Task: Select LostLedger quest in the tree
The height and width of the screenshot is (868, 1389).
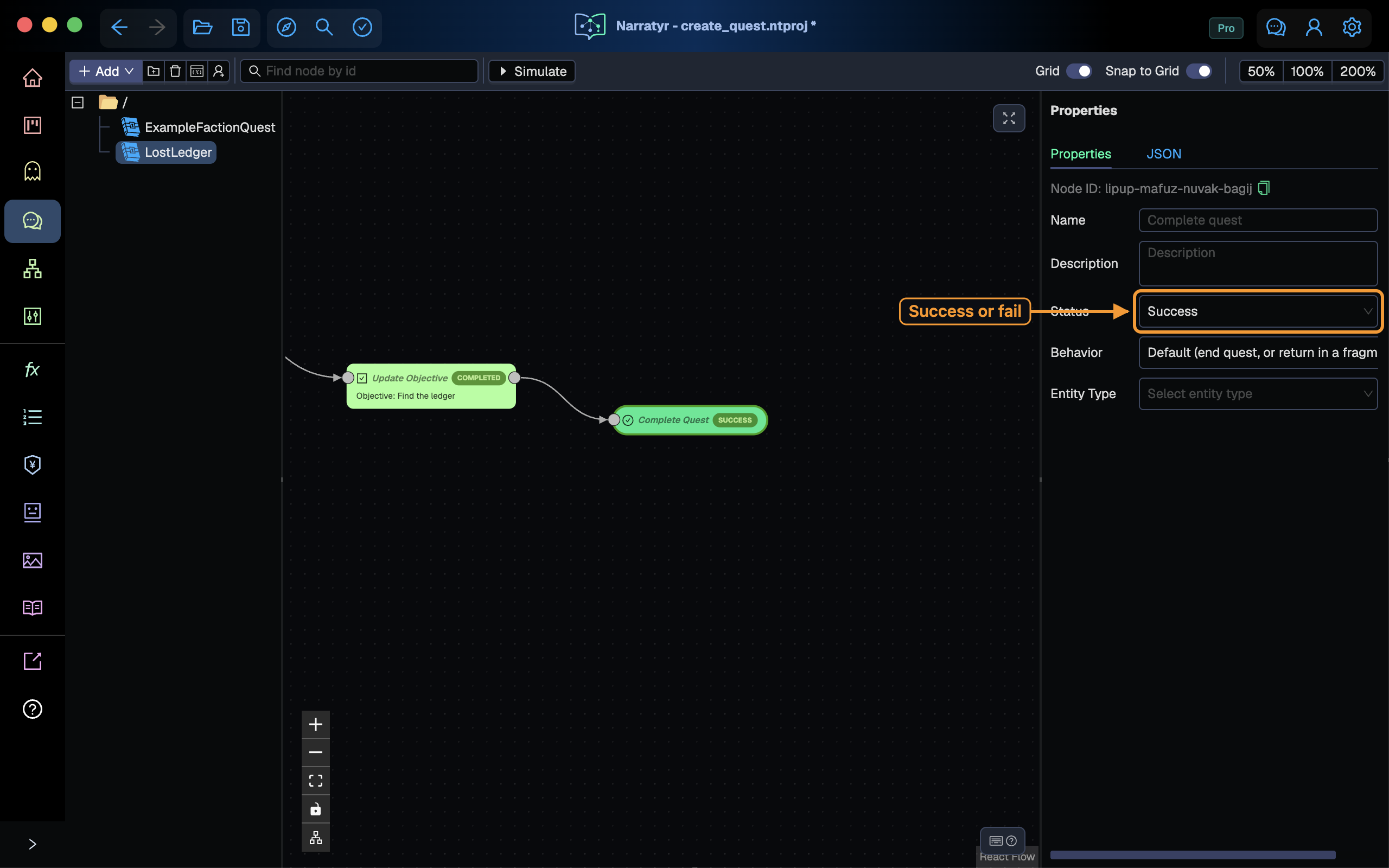Action: point(167,152)
